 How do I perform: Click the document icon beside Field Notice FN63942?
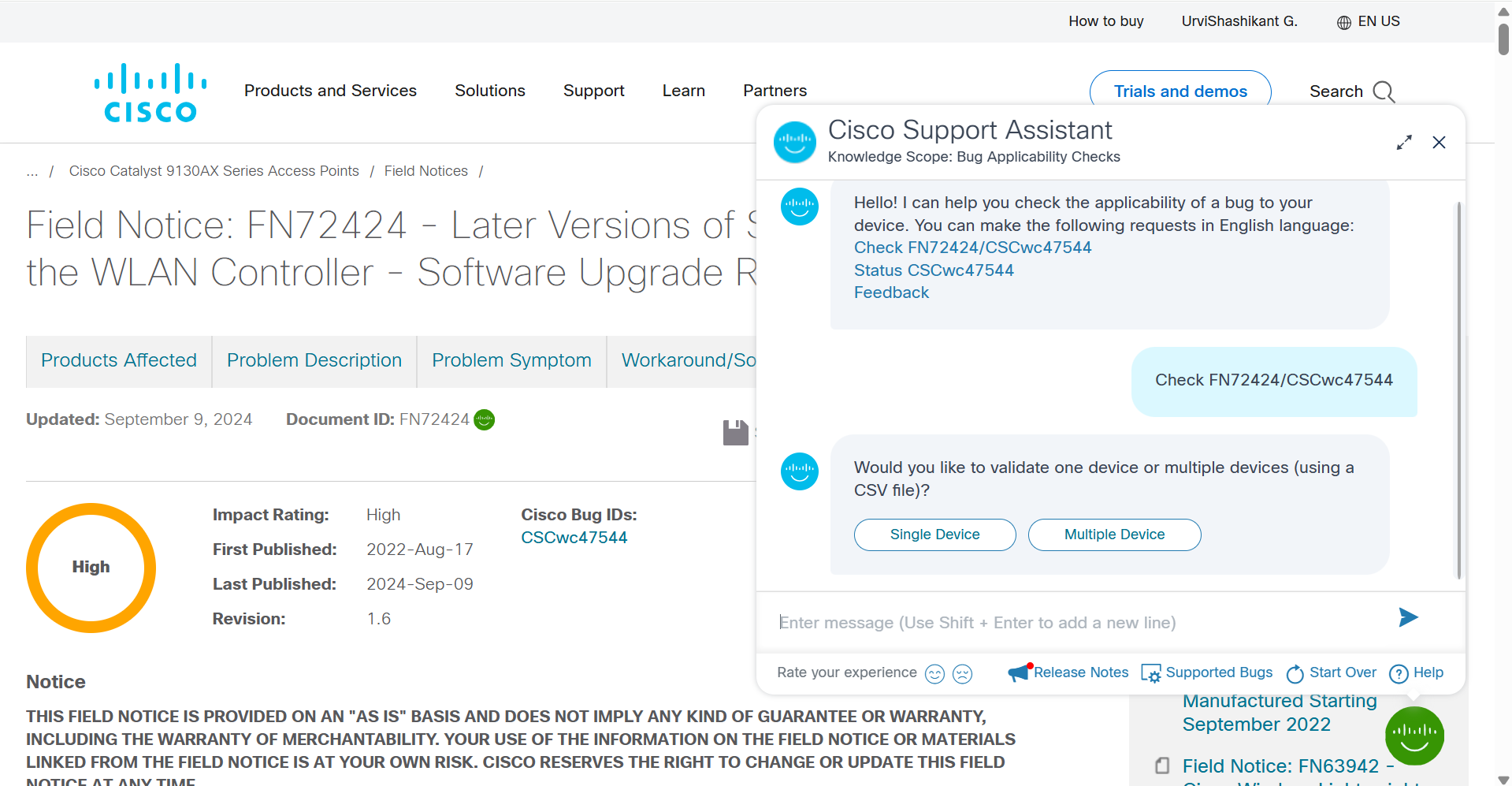click(1162, 766)
